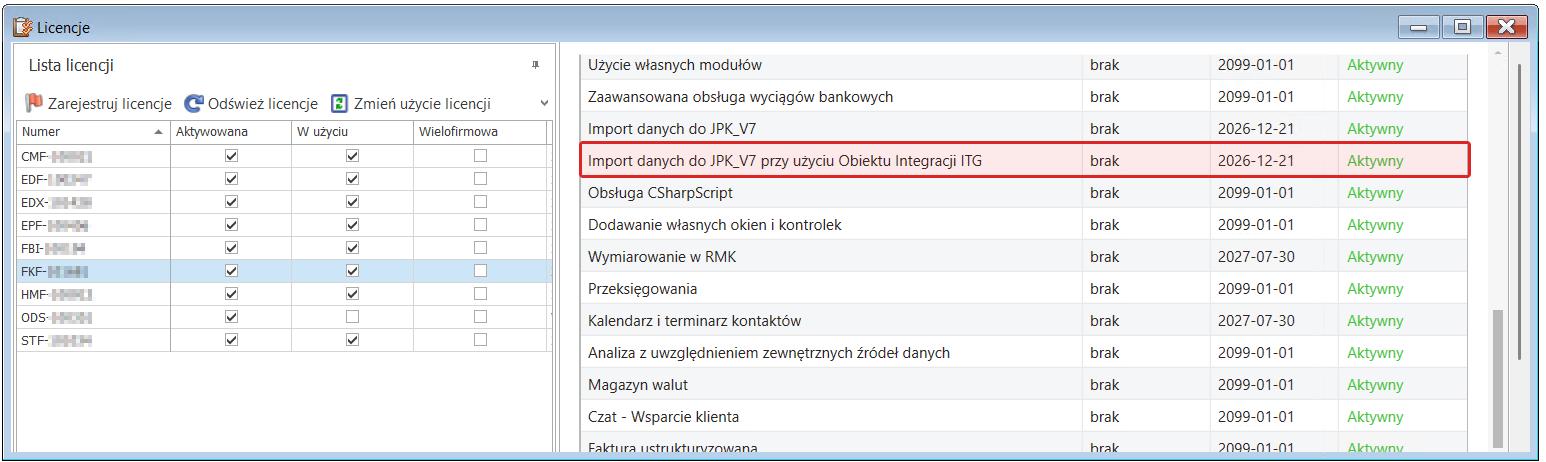Toggle W użyciu checkbox for FBI license
The height and width of the screenshot is (462, 1546).
coord(352,248)
